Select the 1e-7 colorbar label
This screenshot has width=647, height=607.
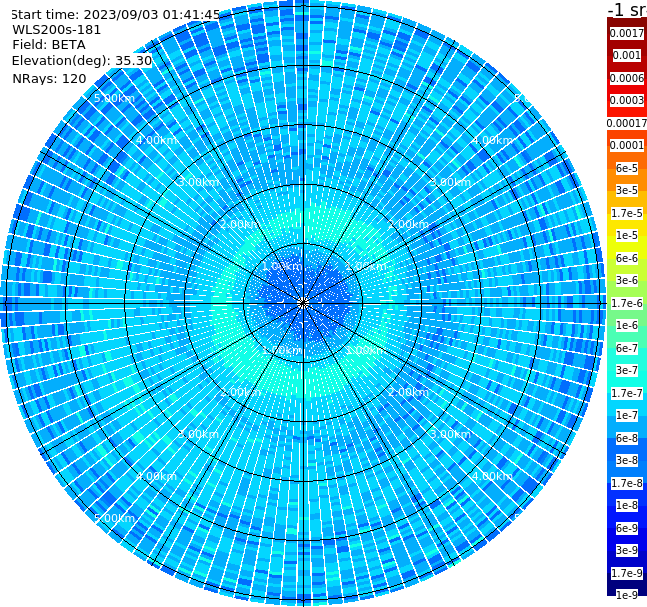point(627,415)
